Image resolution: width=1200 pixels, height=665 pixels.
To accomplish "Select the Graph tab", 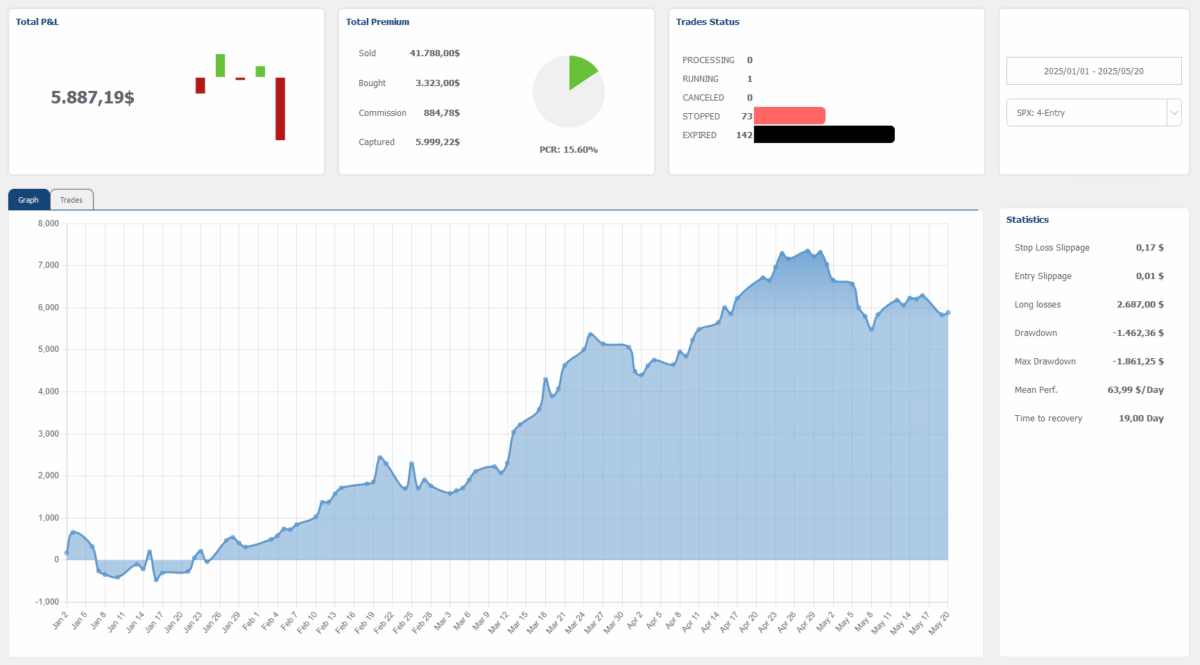I will point(28,199).
